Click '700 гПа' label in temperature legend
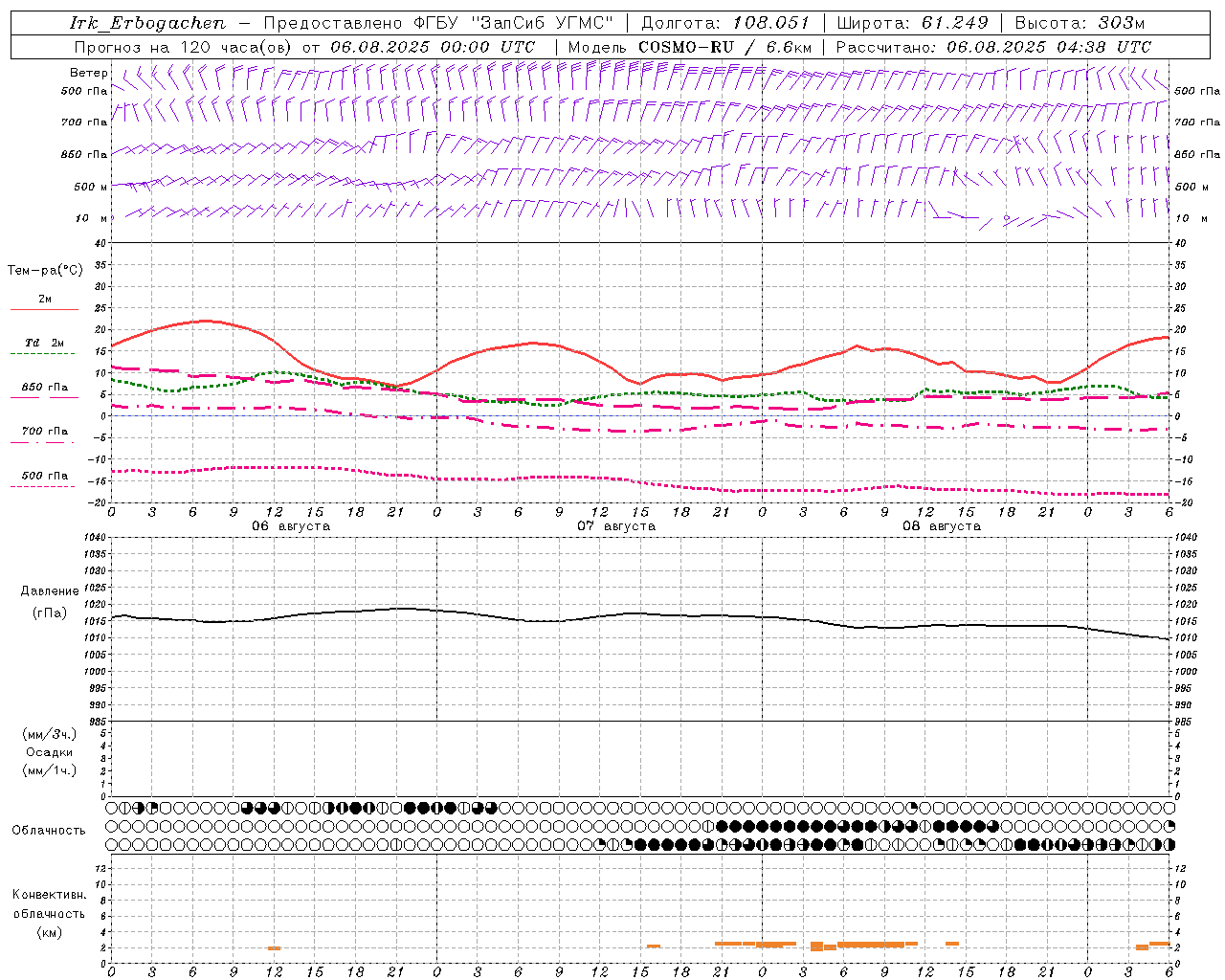This screenshot has width=1225, height=980. pyautogui.click(x=45, y=432)
